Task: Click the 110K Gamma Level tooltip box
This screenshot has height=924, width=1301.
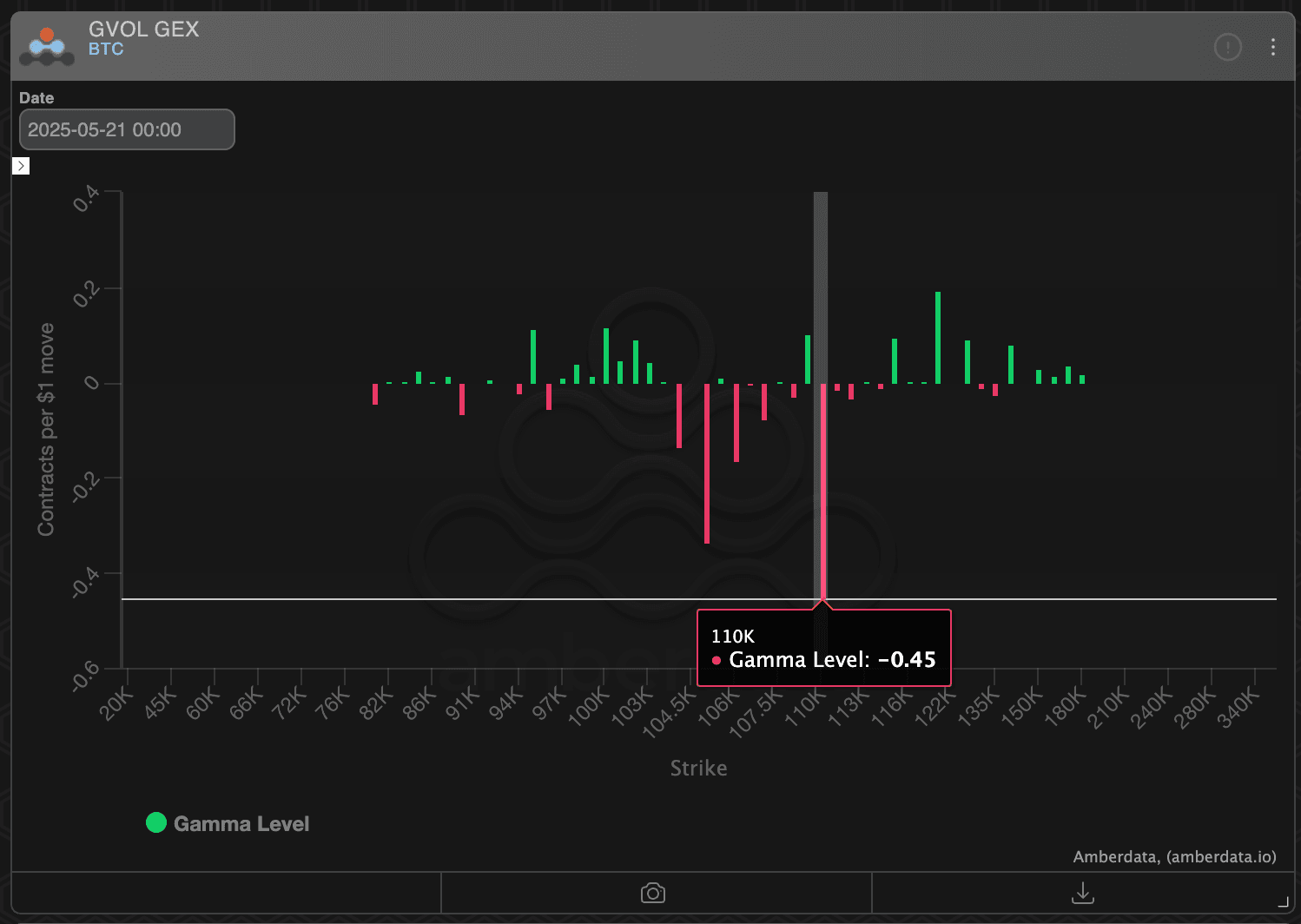Action: 823,648
